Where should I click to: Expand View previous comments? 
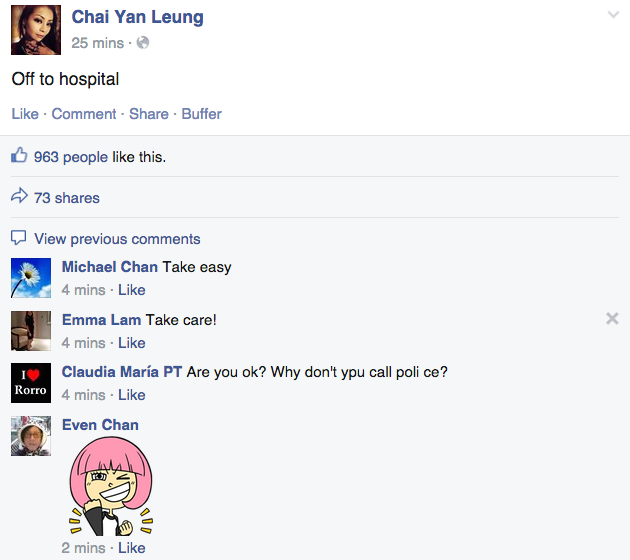(x=117, y=239)
